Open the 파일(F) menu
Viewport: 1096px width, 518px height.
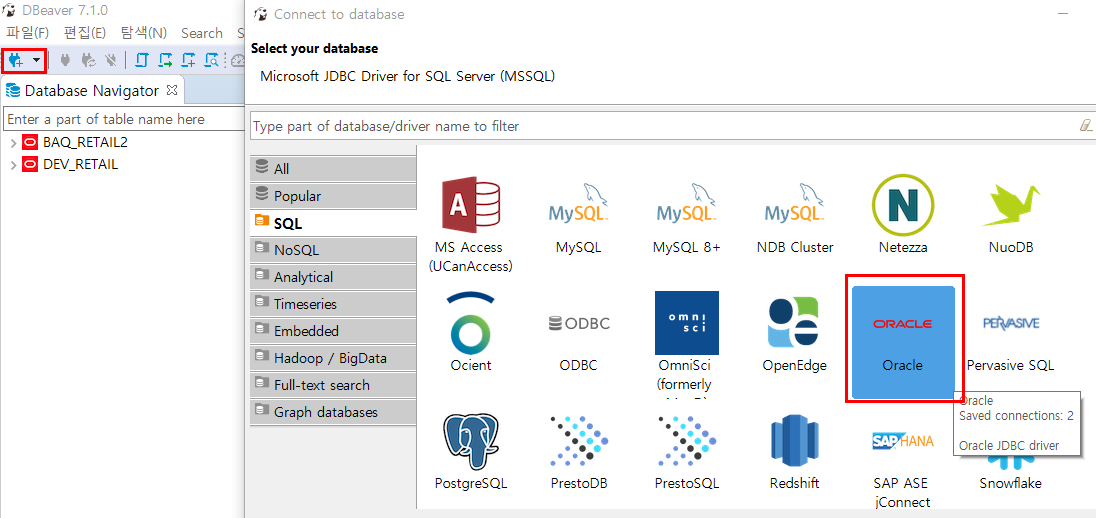(28, 33)
